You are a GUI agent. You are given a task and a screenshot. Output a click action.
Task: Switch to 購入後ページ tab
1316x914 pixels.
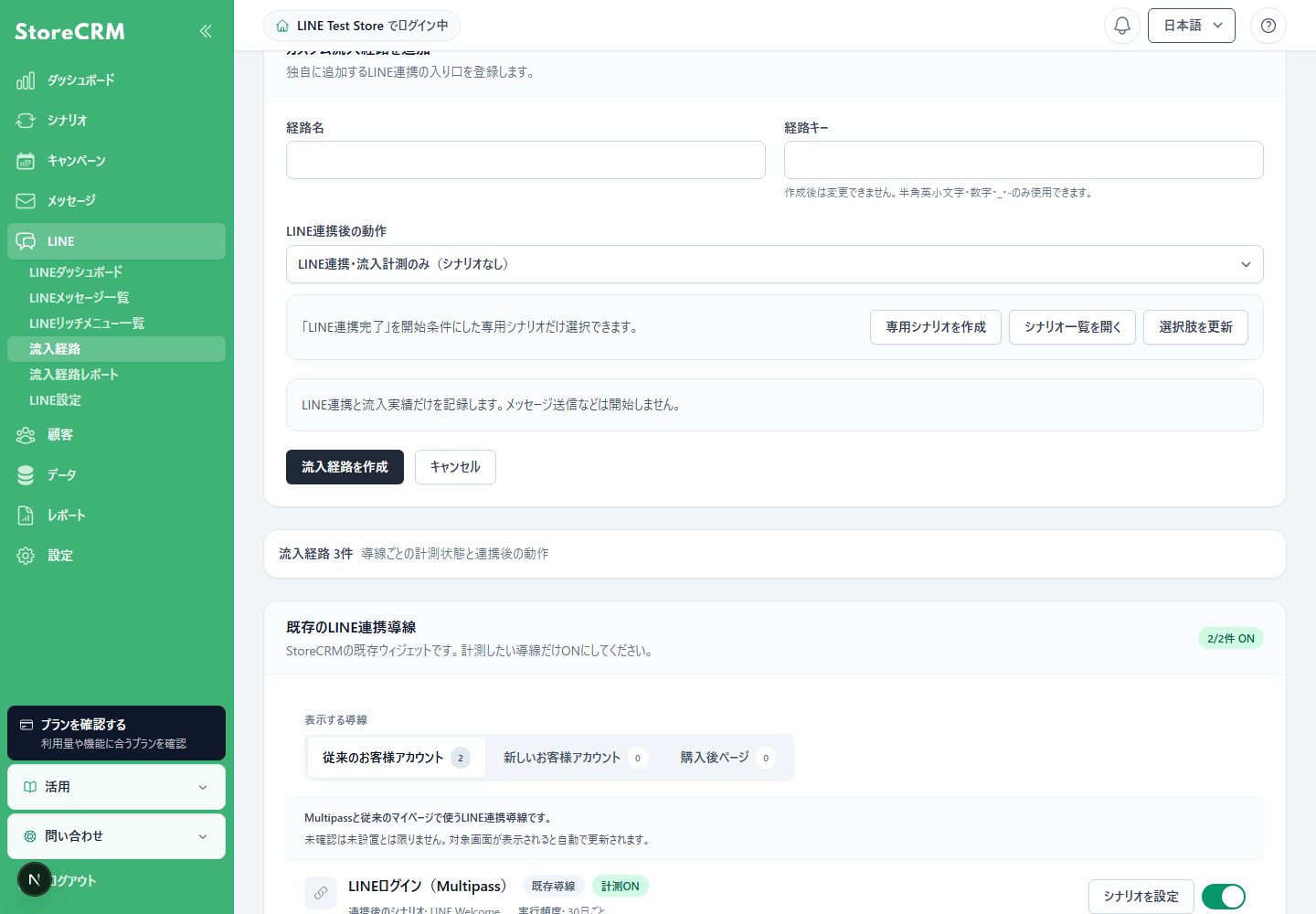tap(727, 758)
